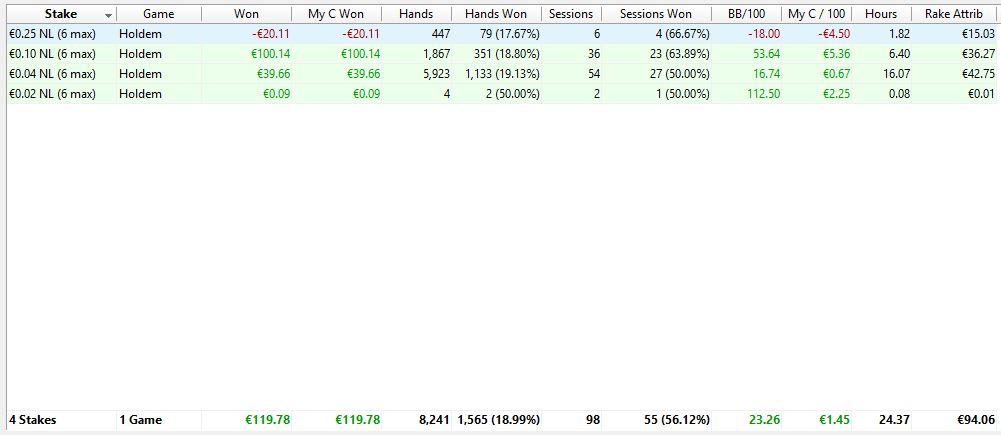This screenshot has width=1001, height=435.
Task: Click the €36.27 rake attrib cell
Action: point(978,54)
